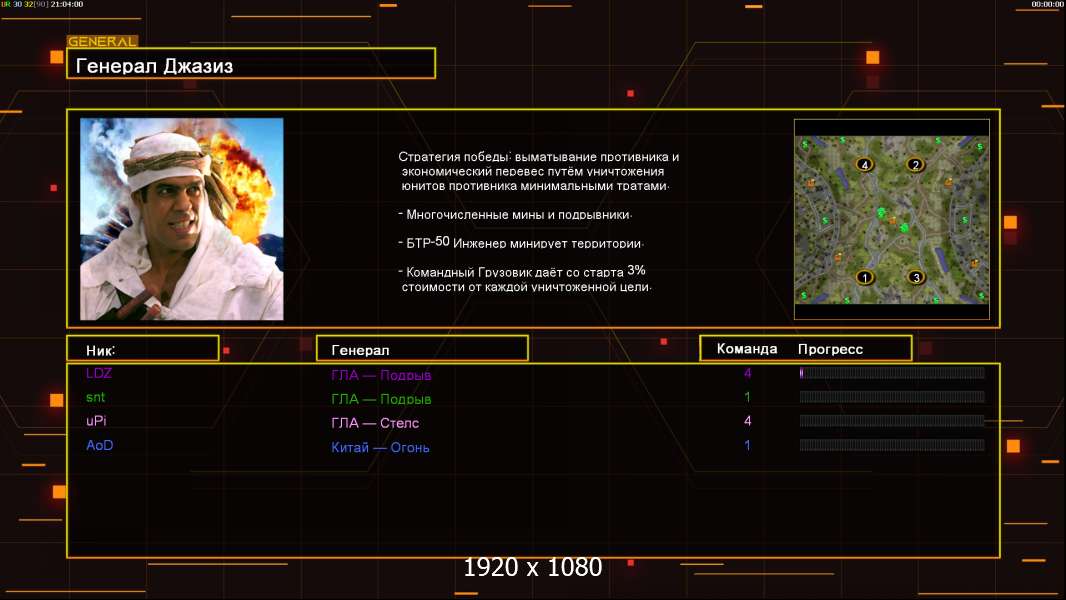Screen dimensions: 1066x600
Task: Click the yellow GENERAL tag label
Action: click(x=102, y=41)
